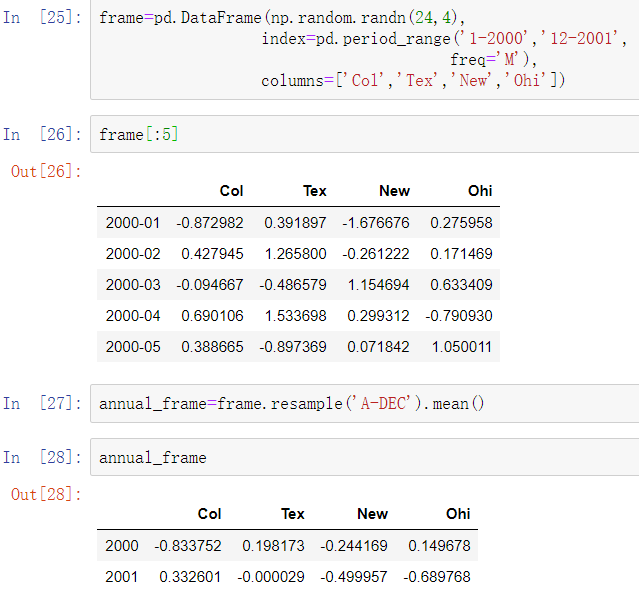639x599 pixels.
Task: Click the Col header in first table
Action: (x=231, y=191)
